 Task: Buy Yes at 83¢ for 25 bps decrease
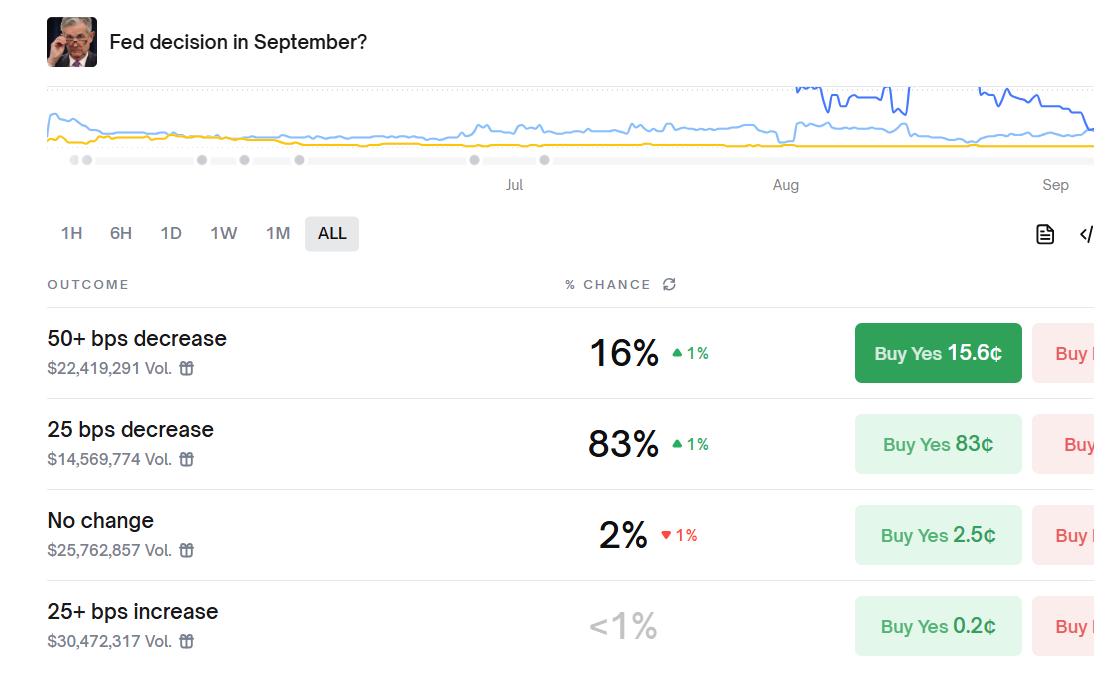[x=938, y=444]
